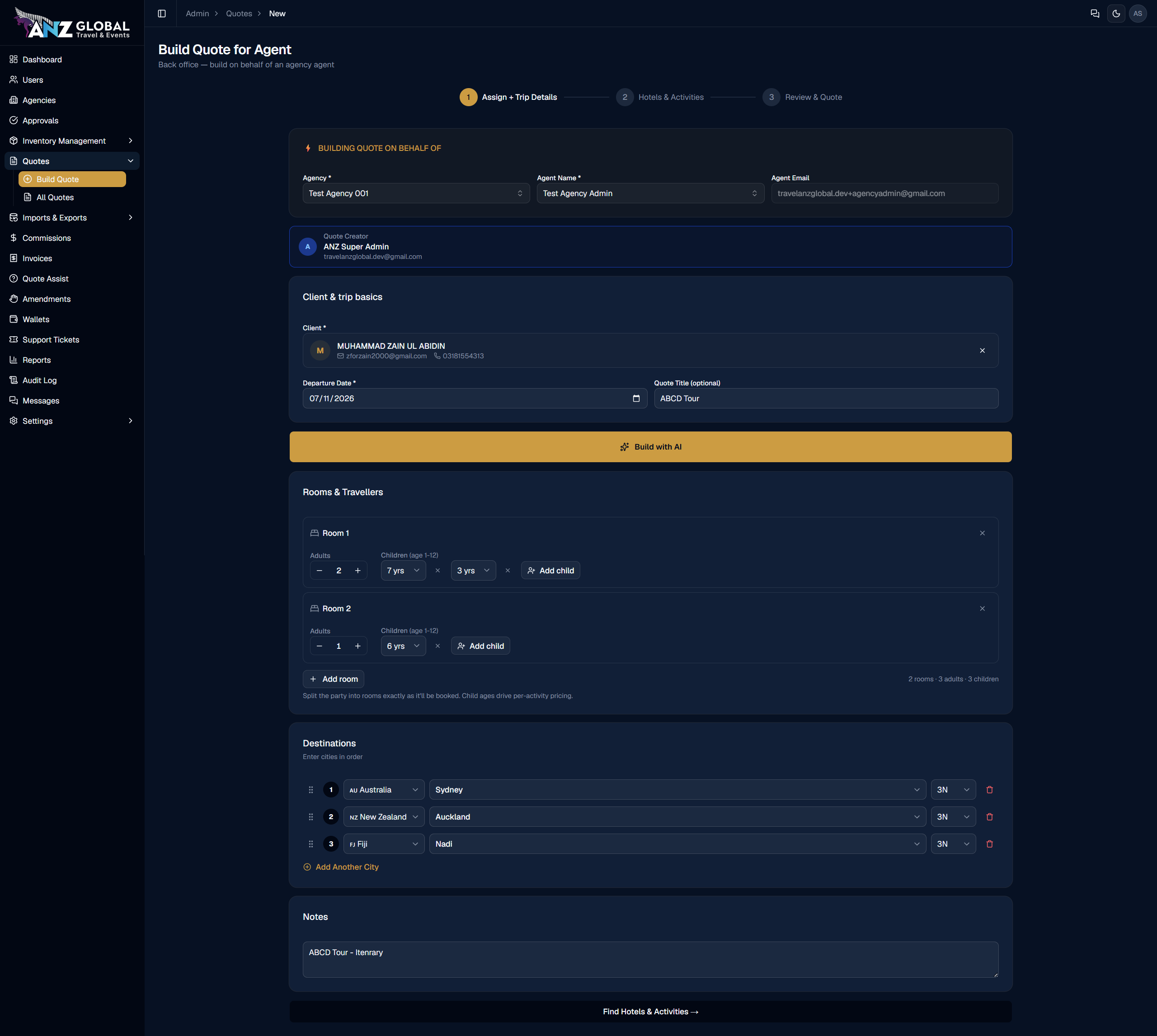Increase adults count in Room 2
Viewport: 1157px width, 1036px height.
357,646
